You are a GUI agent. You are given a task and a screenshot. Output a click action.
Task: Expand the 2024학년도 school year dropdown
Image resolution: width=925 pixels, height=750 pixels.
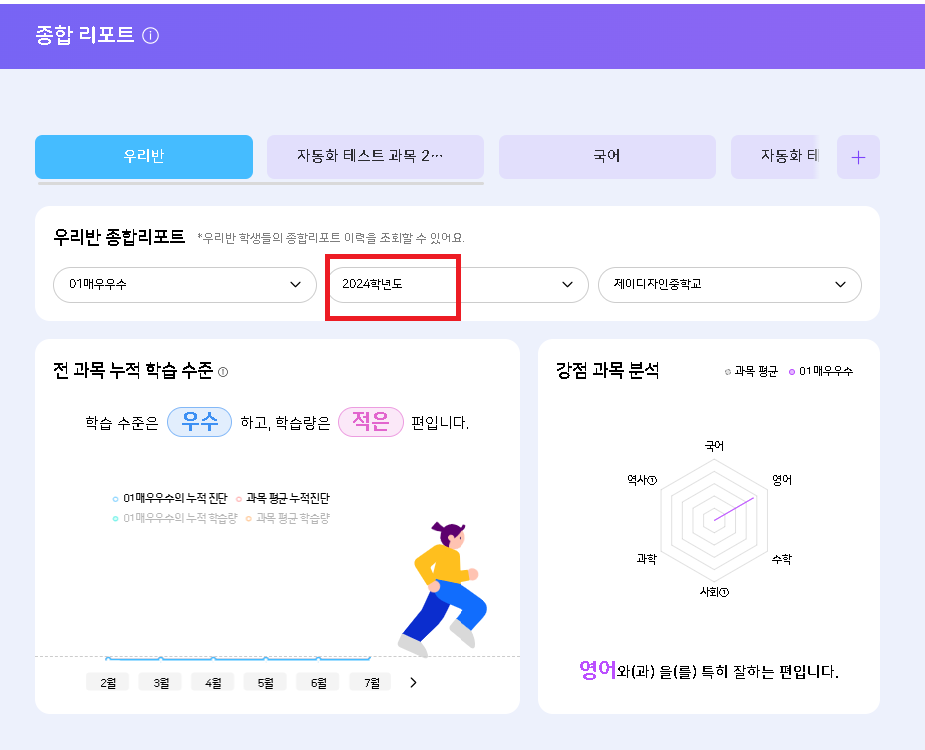pyautogui.click(x=458, y=284)
